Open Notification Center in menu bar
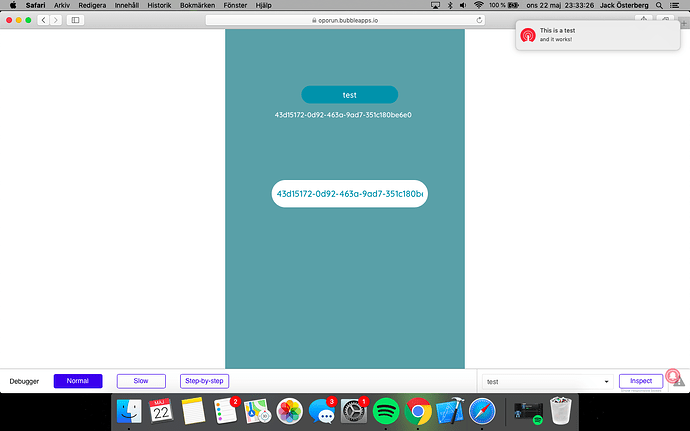Viewport: 690px width, 431px height. tap(674, 5)
